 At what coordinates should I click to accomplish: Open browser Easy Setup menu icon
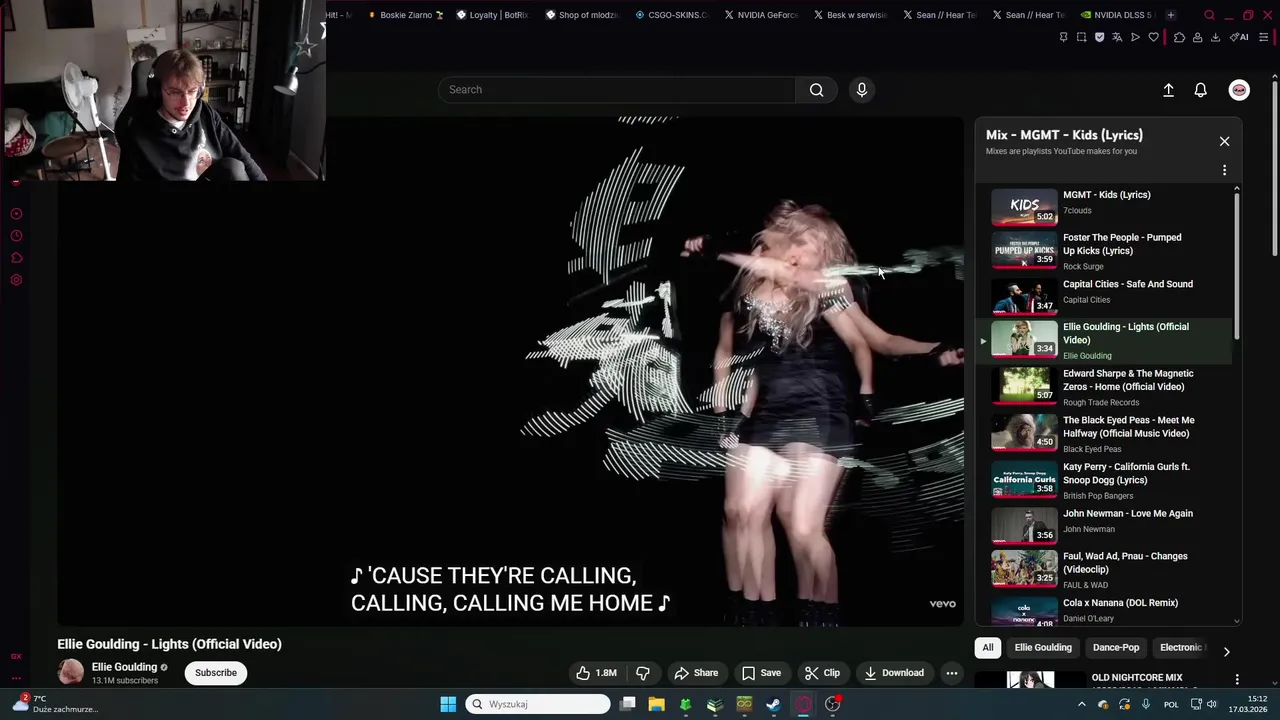(1264, 38)
